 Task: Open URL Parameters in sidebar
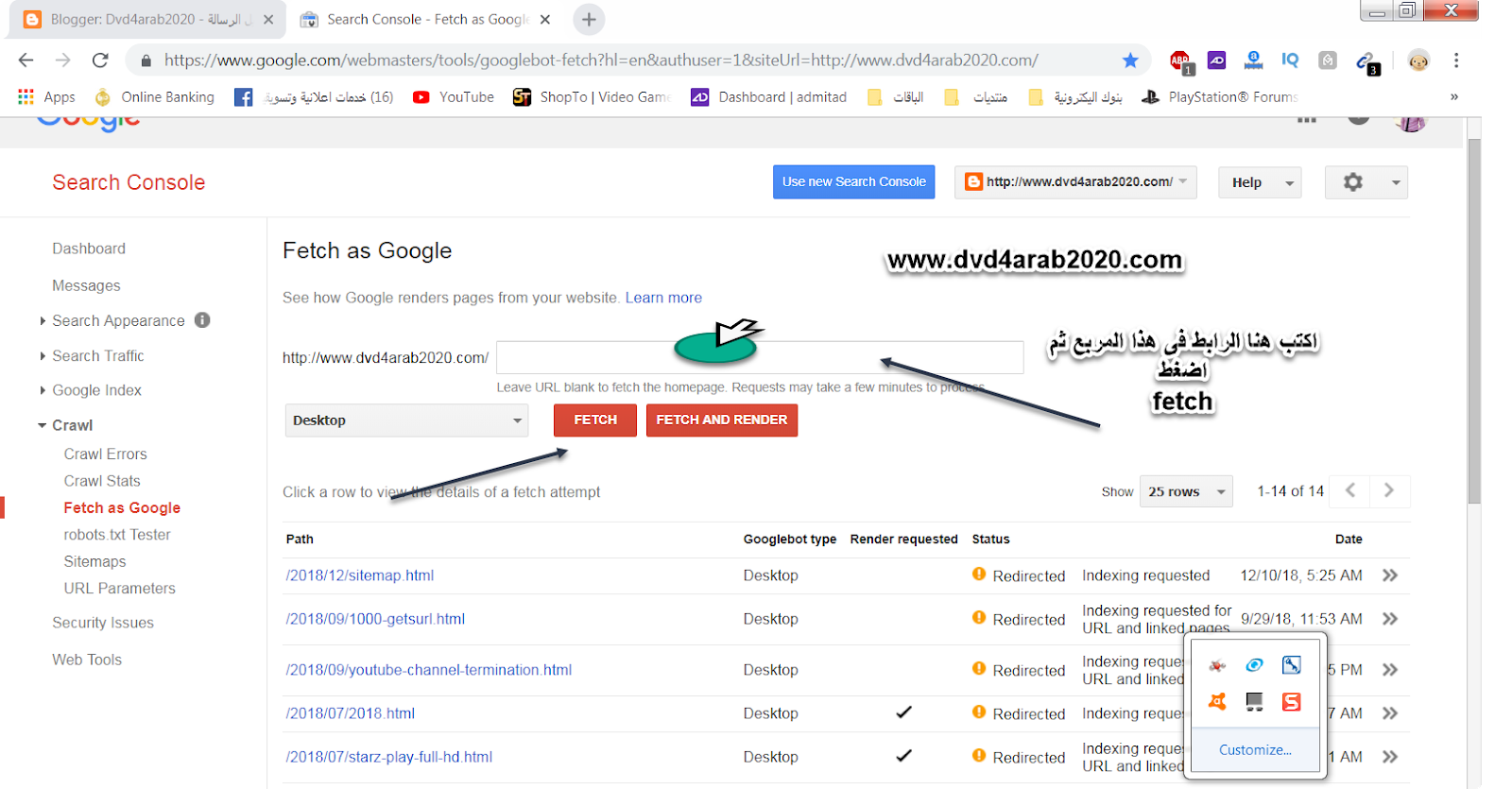119,588
